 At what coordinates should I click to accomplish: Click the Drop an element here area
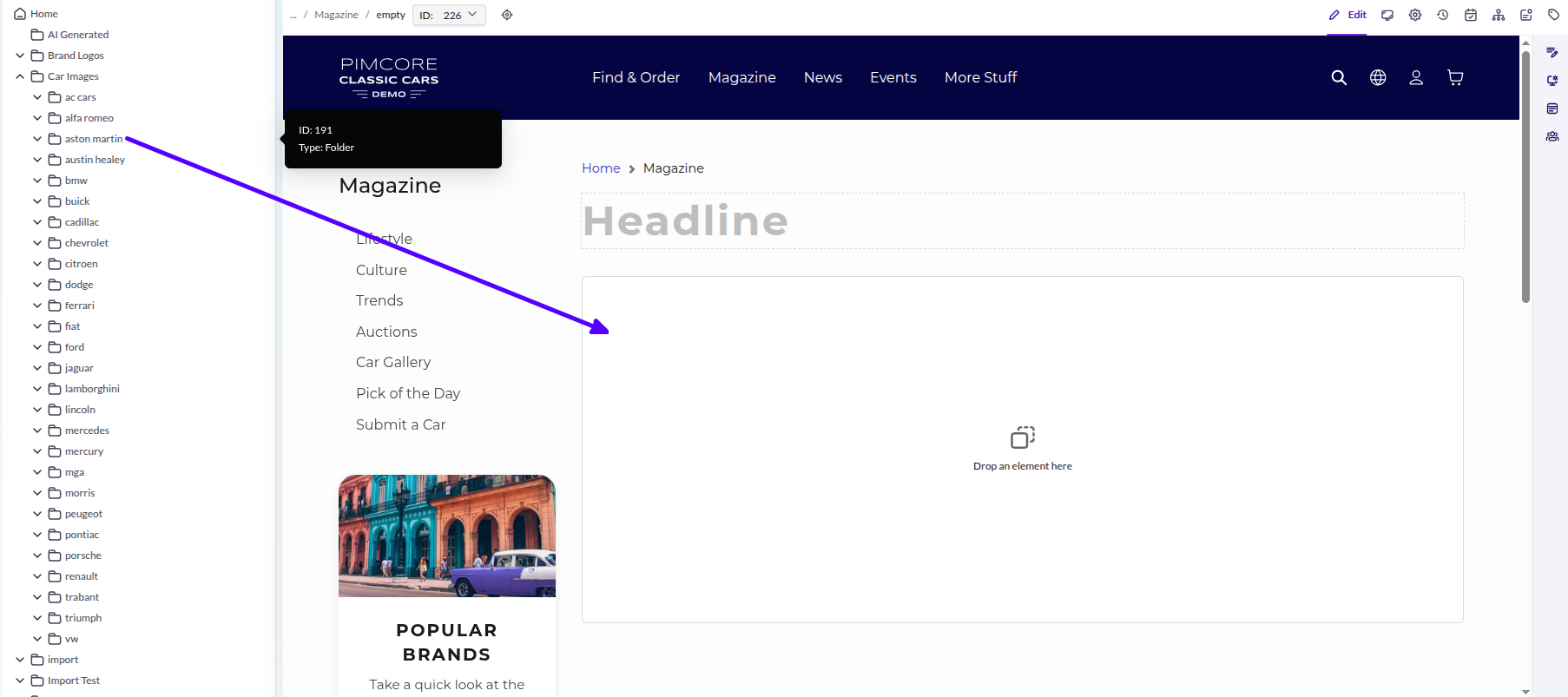(x=1023, y=450)
